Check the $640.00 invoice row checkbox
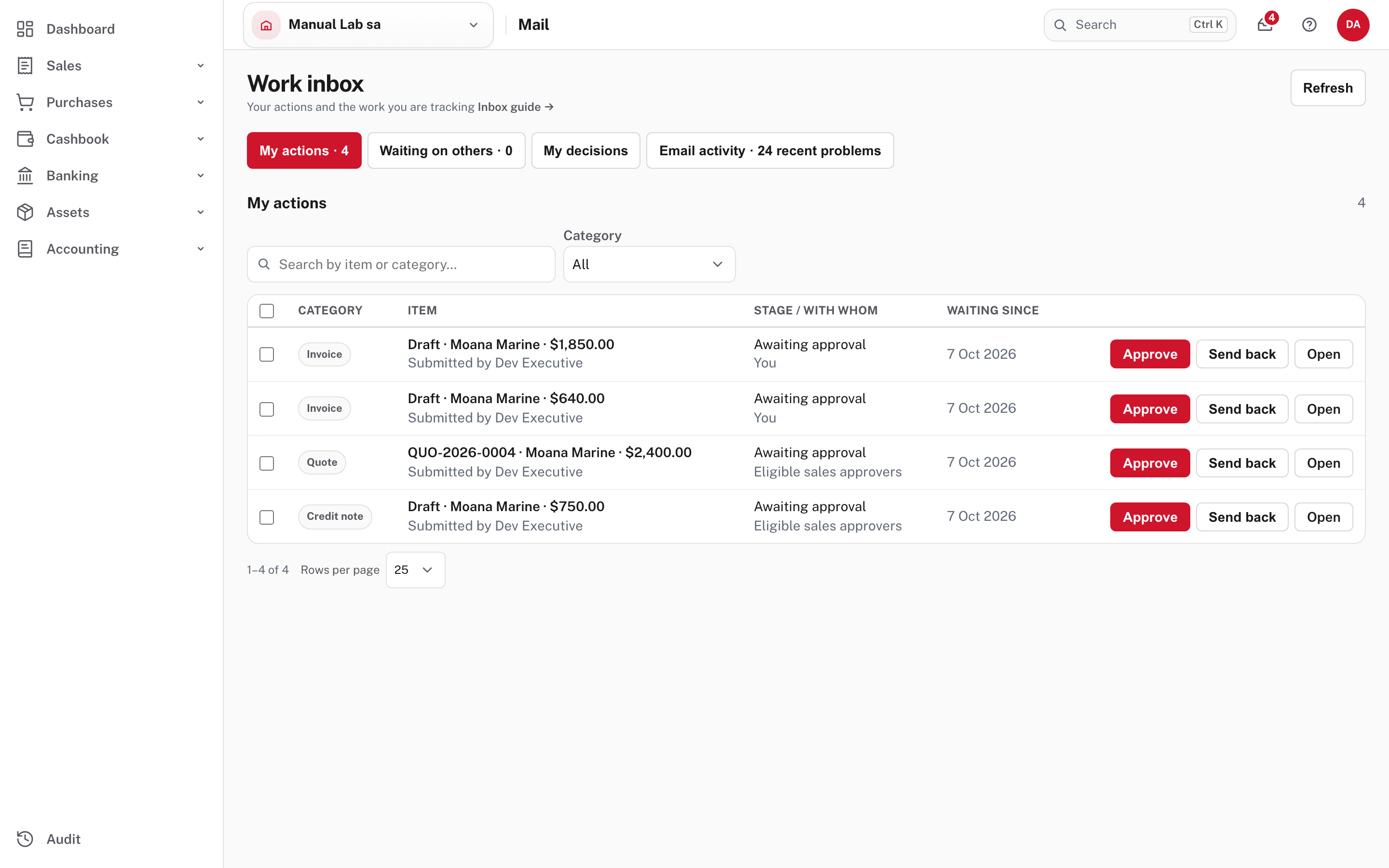 (x=267, y=409)
